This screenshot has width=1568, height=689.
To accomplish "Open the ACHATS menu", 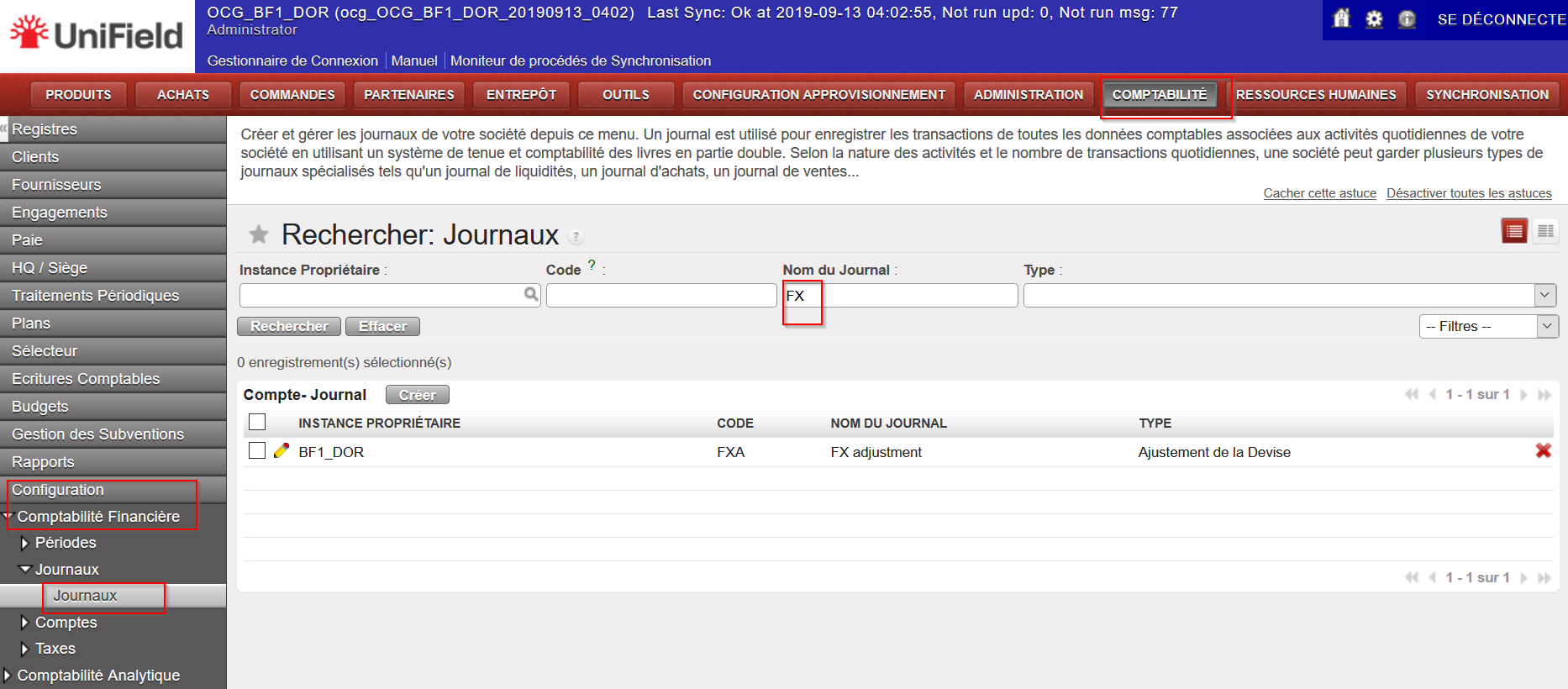I will tap(183, 95).
